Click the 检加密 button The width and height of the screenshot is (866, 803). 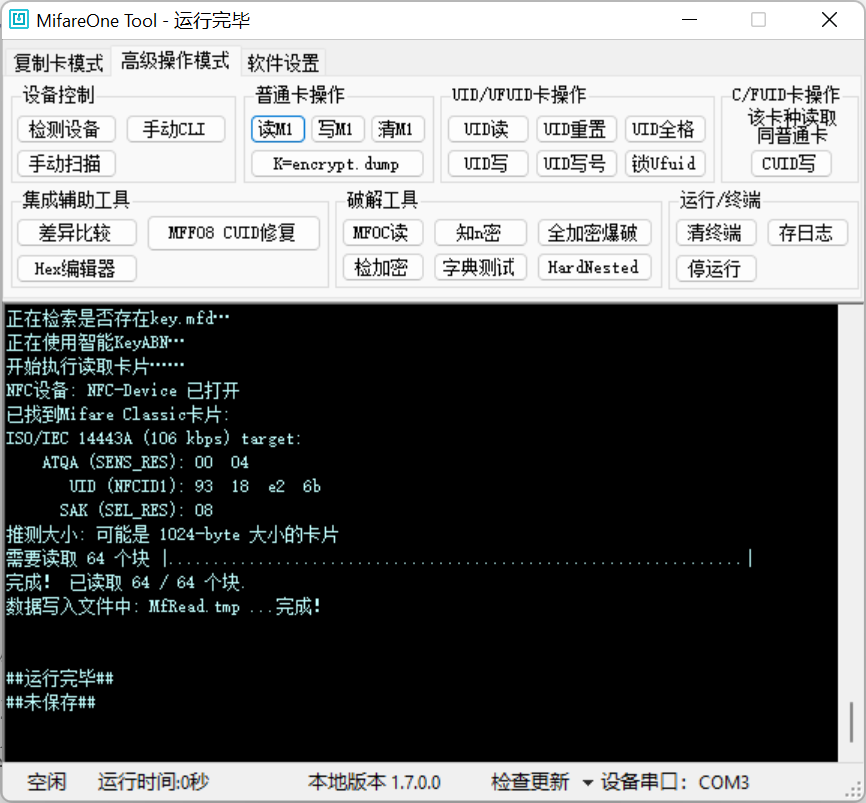pos(382,267)
